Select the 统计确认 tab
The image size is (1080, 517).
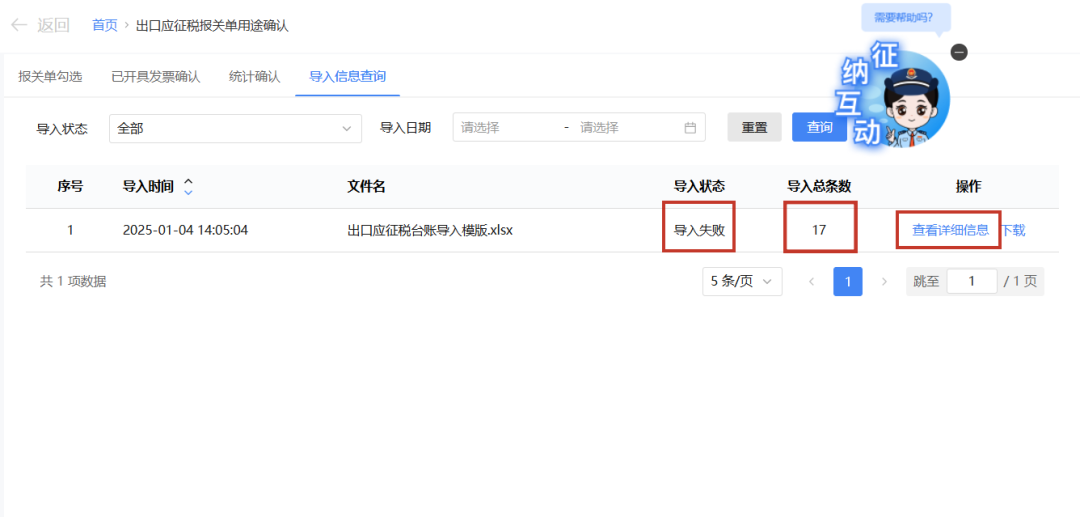point(254,76)
